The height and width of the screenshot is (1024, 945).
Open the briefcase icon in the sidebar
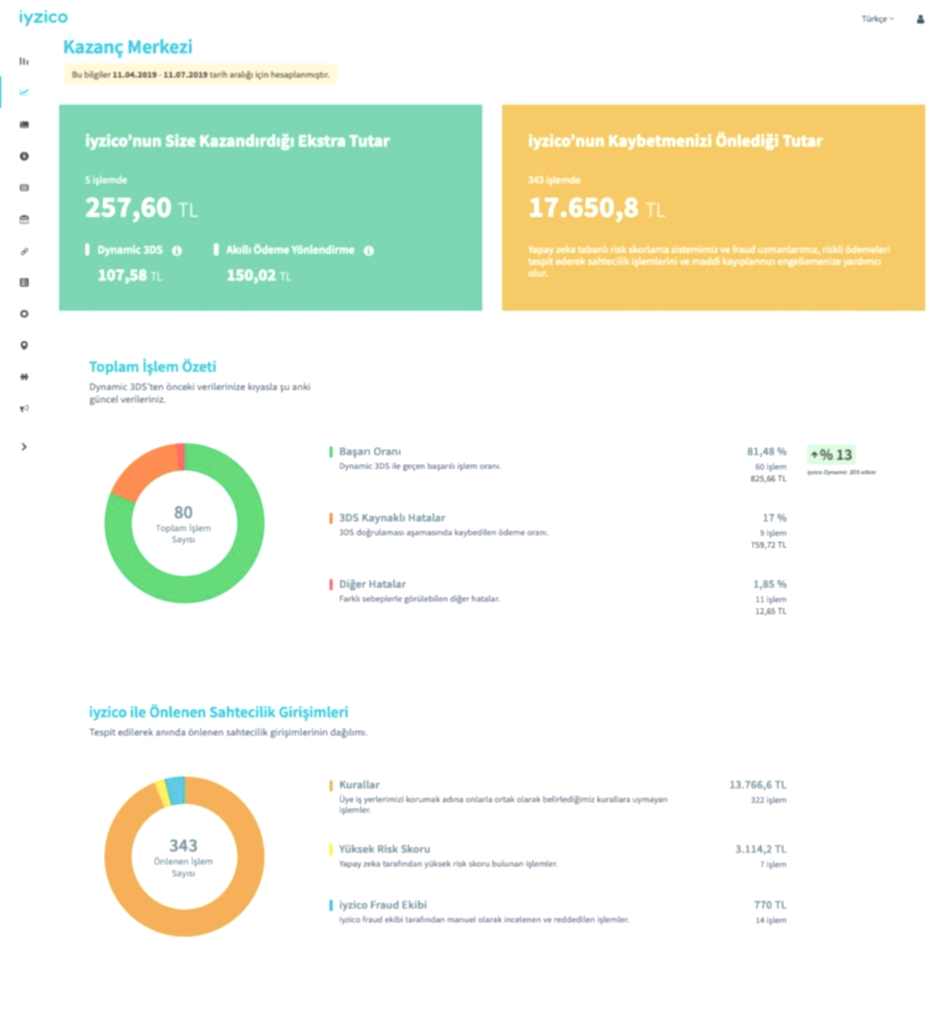tap(24, 124)
